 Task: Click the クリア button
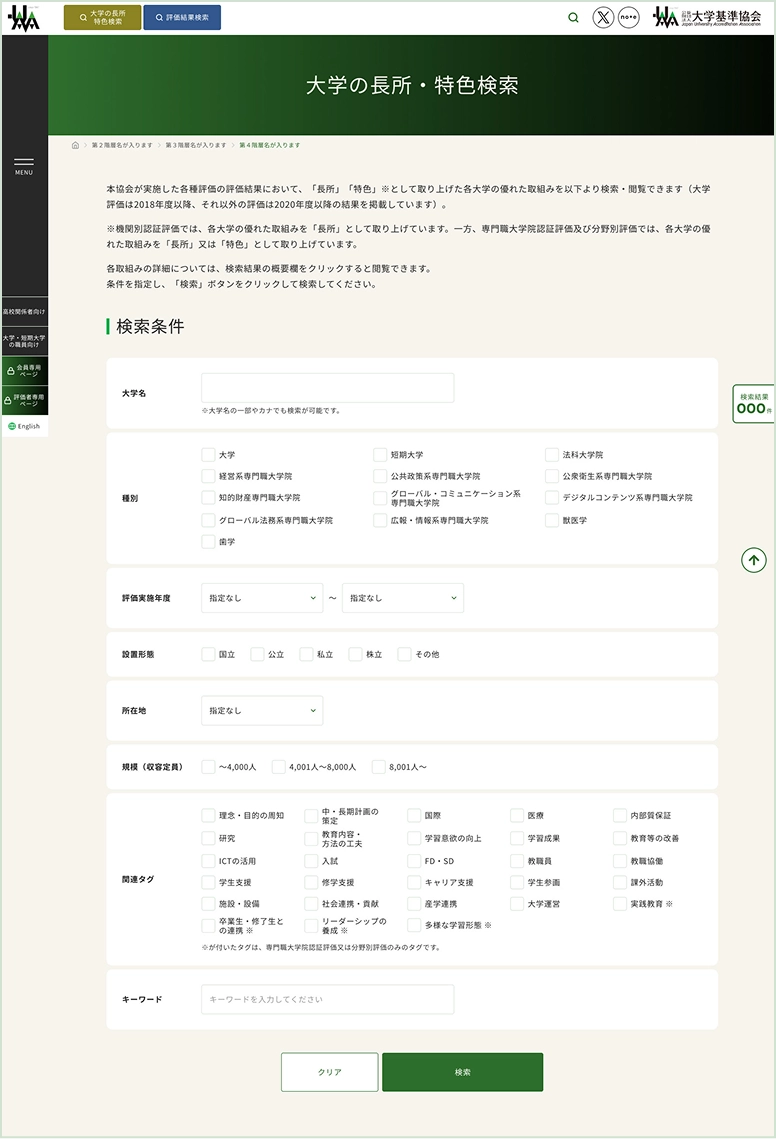coord(330,1072)
